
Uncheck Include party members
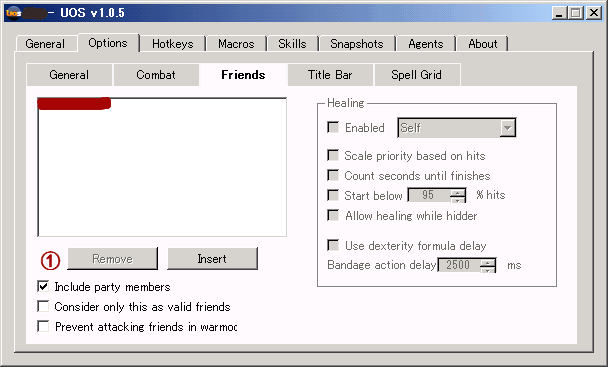43,286
